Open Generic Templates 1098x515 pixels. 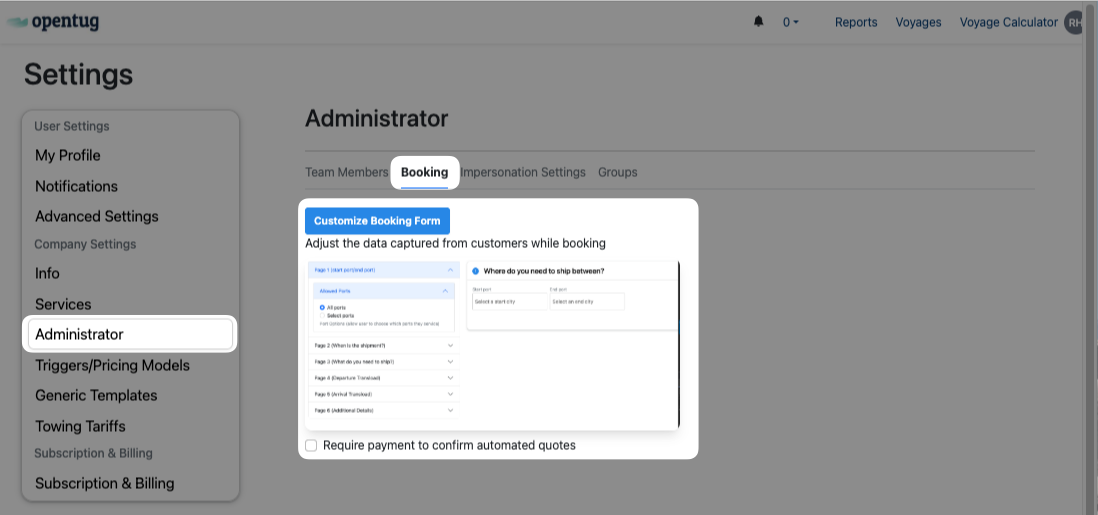click(96, 395)
